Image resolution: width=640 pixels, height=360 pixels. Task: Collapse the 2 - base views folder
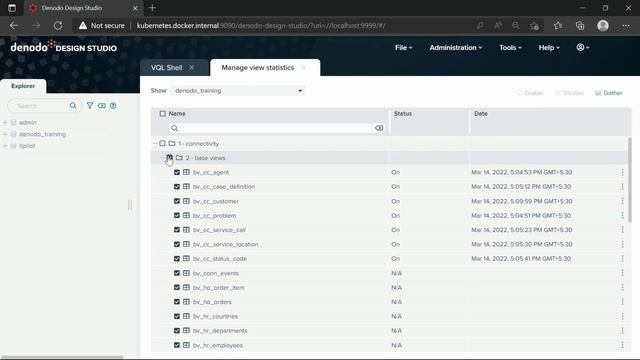[x=162, y=158]
